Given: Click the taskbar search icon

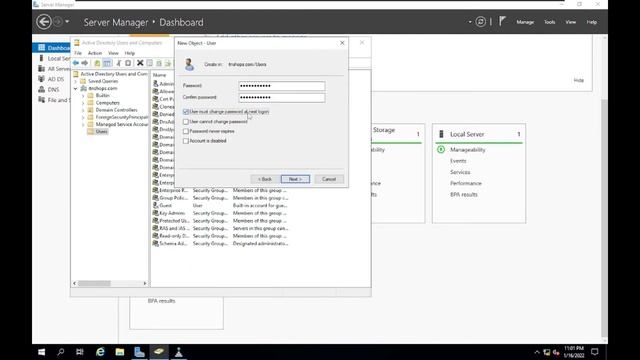Looking at the screenshot, I should tap(61, 352).
